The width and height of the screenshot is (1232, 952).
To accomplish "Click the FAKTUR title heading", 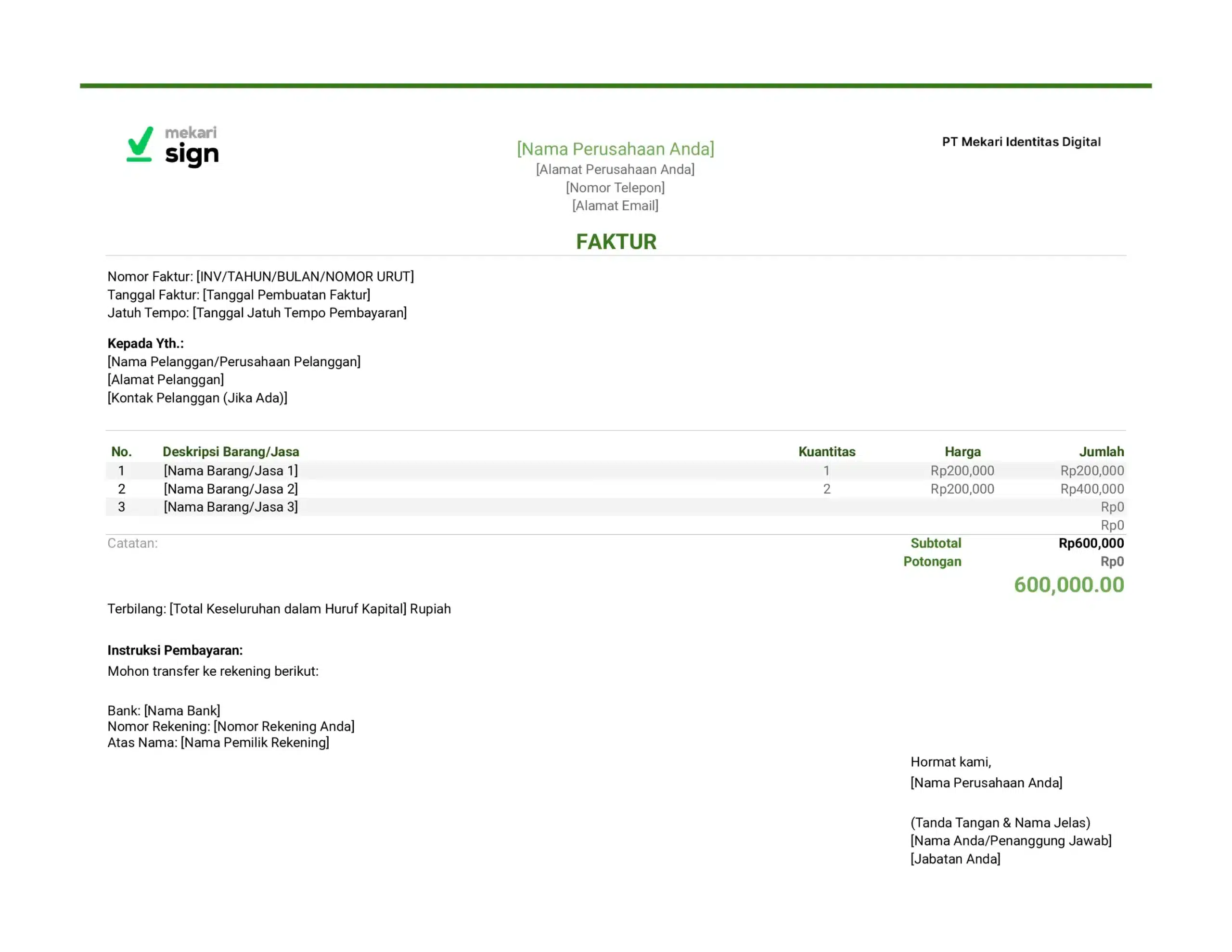I will click(616, 242).
